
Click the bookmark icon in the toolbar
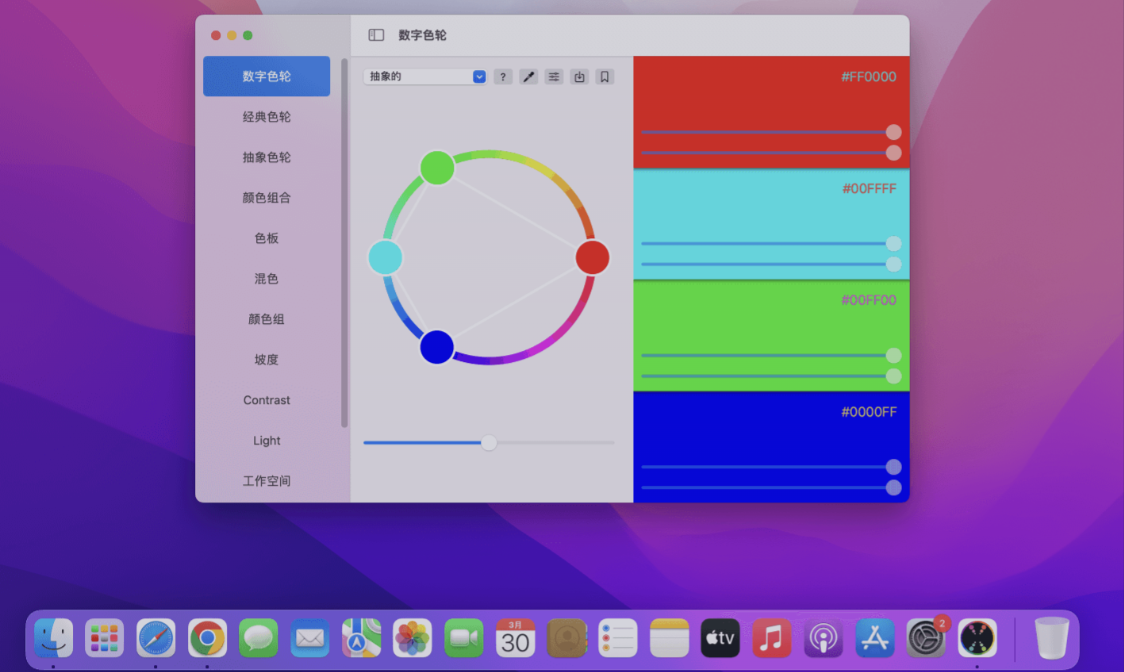[x=604, y=76]
